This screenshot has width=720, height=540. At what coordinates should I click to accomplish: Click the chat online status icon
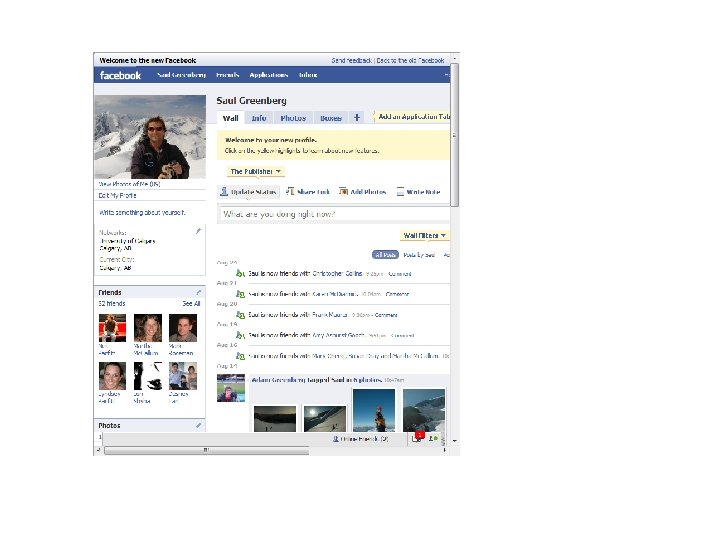[433, 439]
